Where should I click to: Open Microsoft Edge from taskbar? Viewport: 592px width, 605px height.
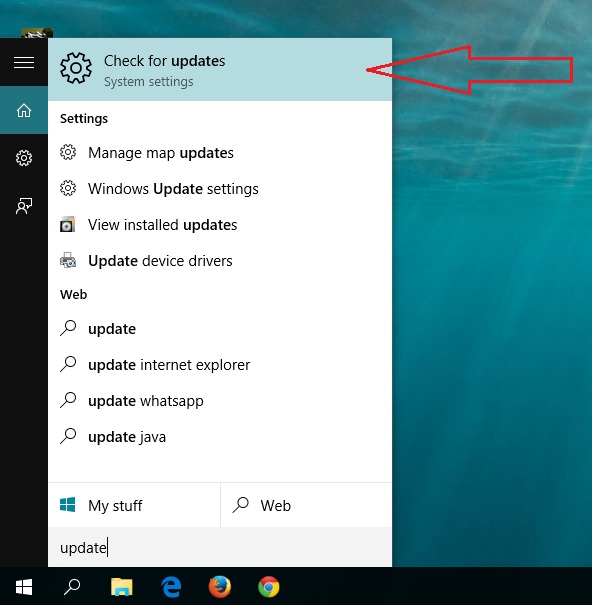171,587
